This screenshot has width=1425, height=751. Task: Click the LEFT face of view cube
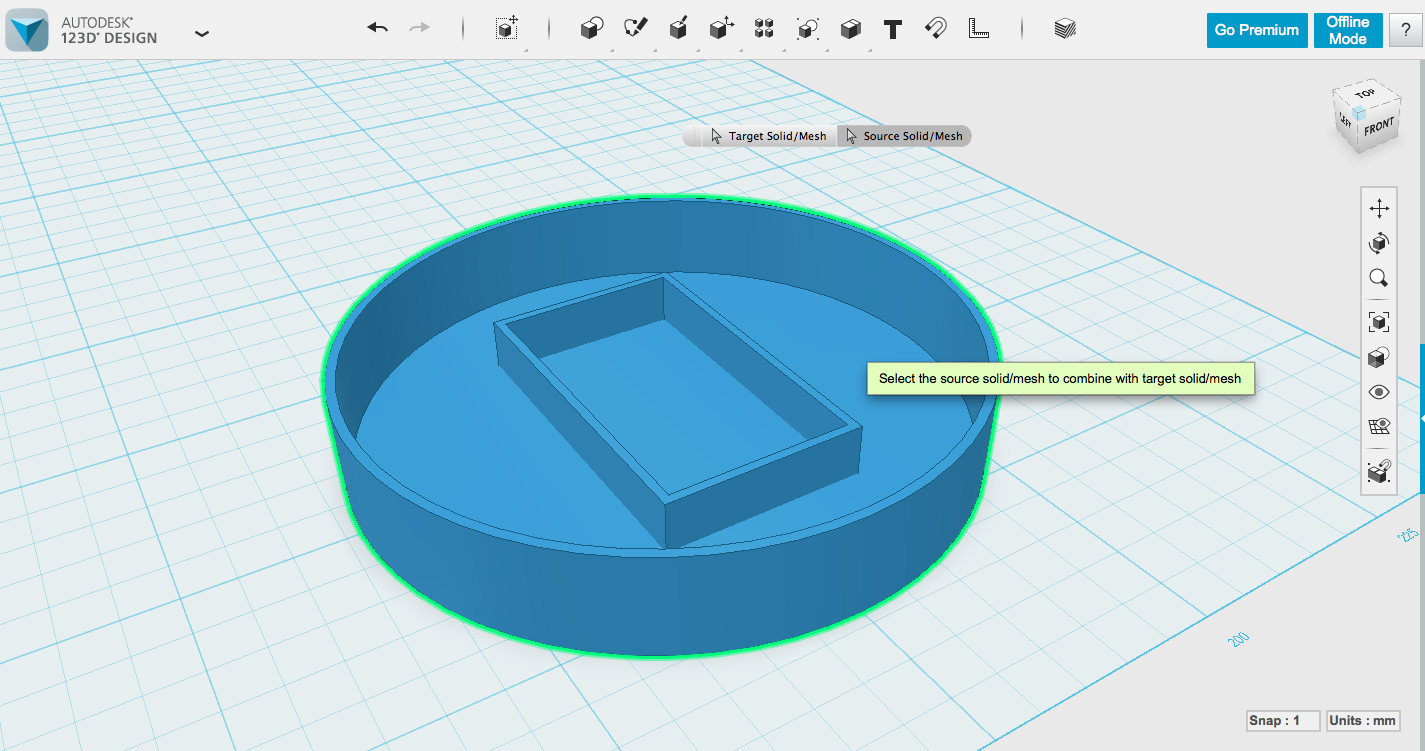pyautogui.click(x=1345, y=122)
